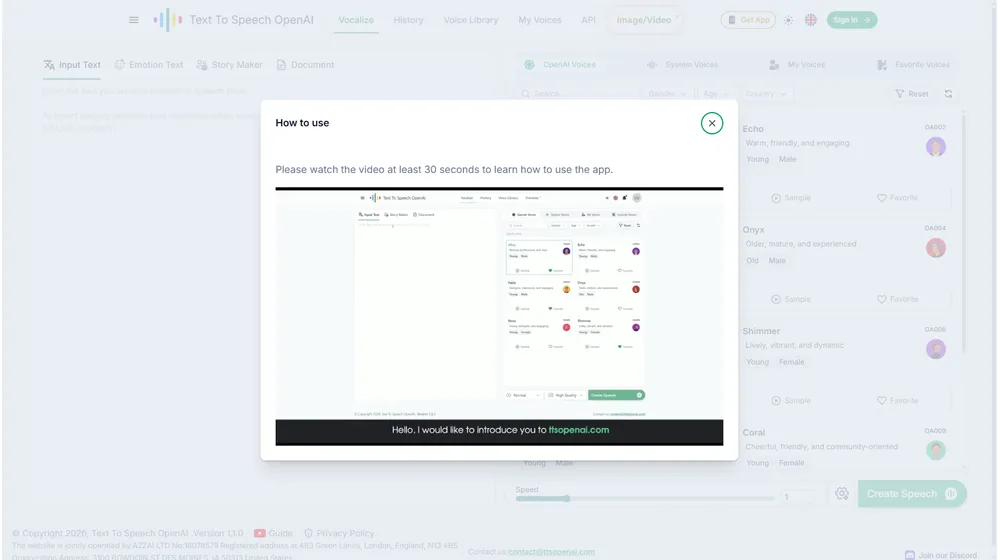Click the Join our Discord link
This screenshot has height=560, width=1000.
pyautogui.click(x=941, y=556)
